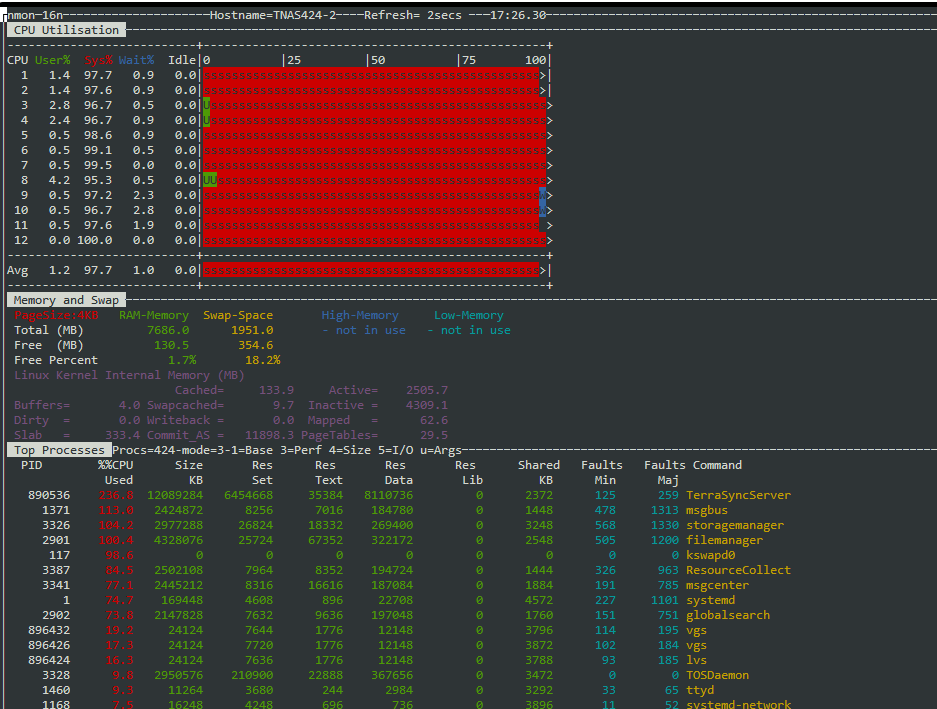Viewport: 937px width, 709px height.
Task: Select the TerraSyncServer process name
Action: coord(738,495)
